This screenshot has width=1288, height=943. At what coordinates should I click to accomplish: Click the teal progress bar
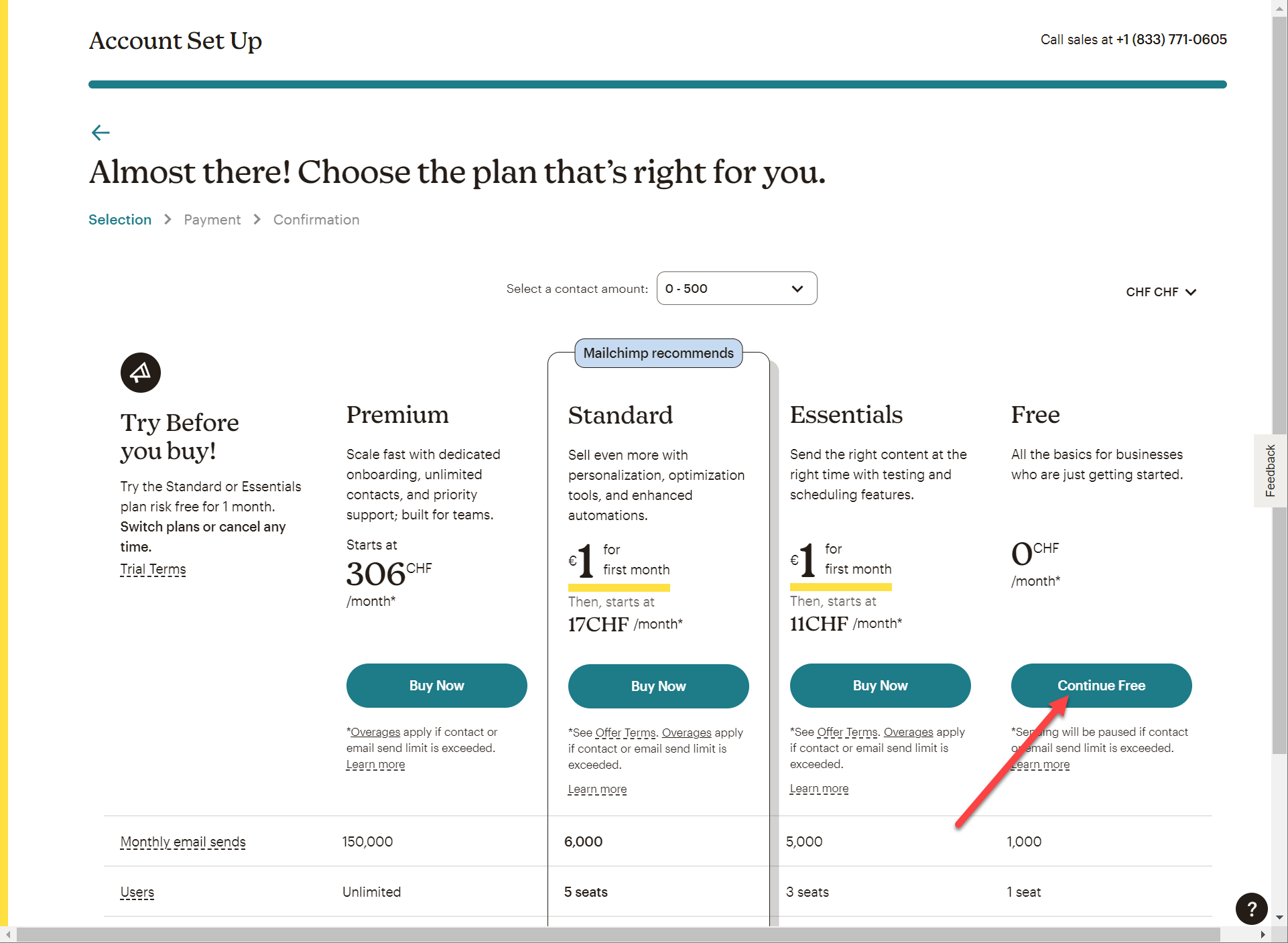tap(657, 84)
